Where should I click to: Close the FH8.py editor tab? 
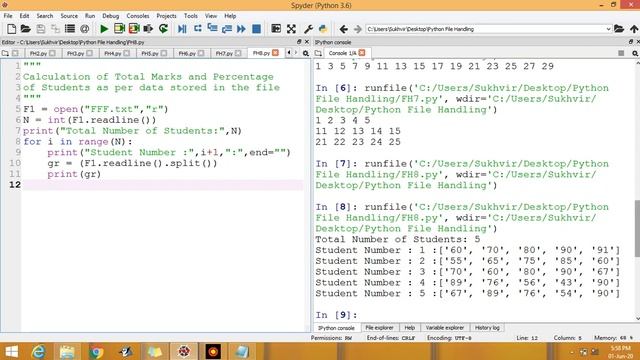click(x=276, y=53)
